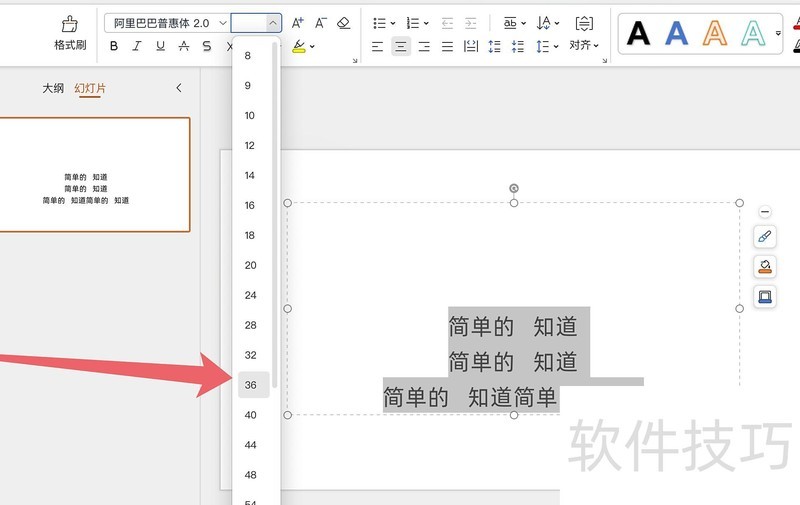This screenshot has height=505, width=800.
Task: Click the layout frame icon beside the text box
Action: point(765,297)
